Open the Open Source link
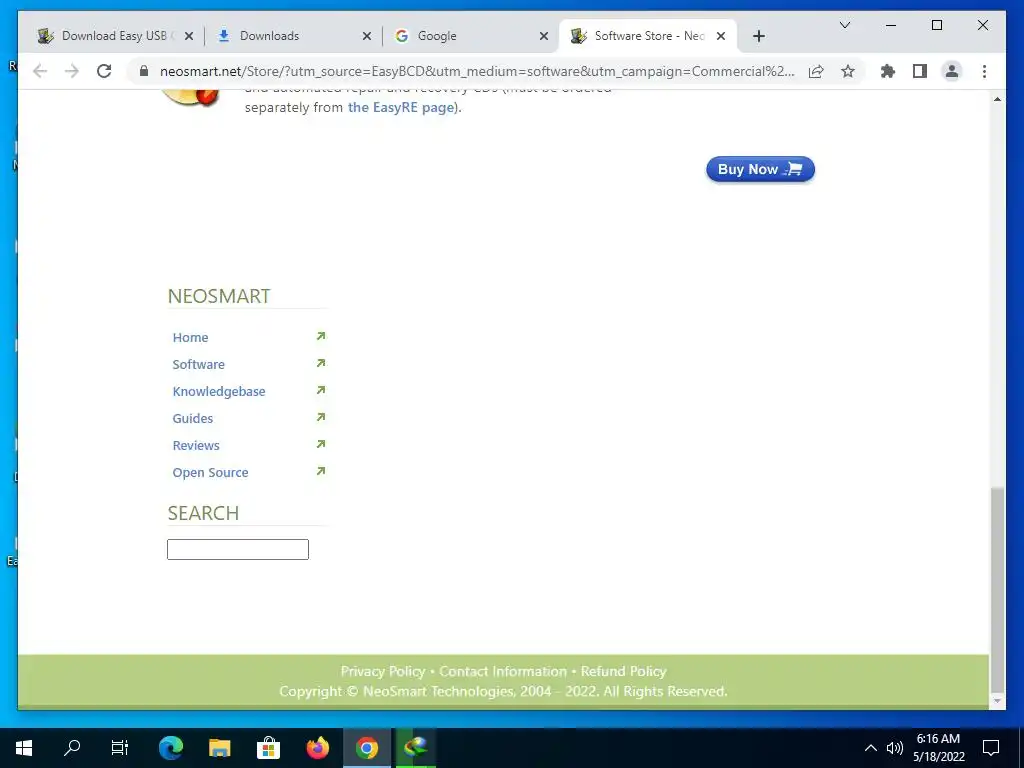This screenshot has height=768, width=1024. pyautogui.click(x=210, y=472)
